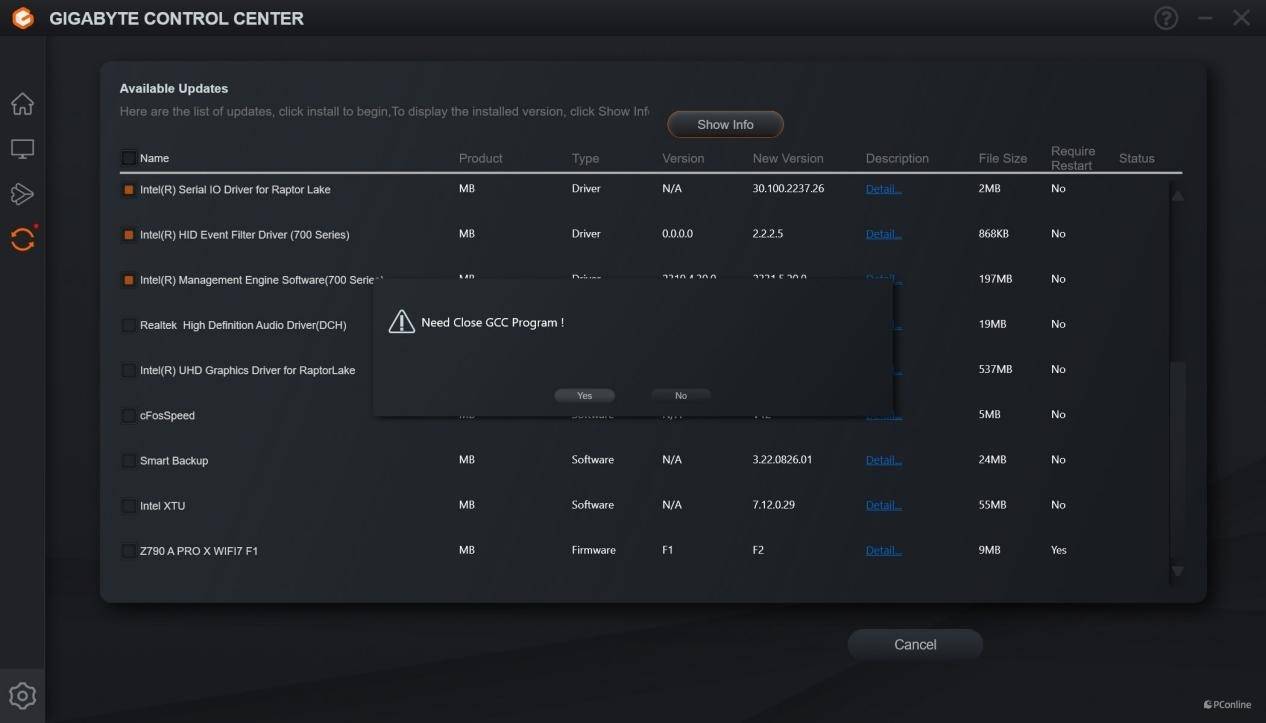Open the monitor display sidebar icon
Image resolution: width=1266 pixels, height=723 pixels.
(x=22, y=149)
